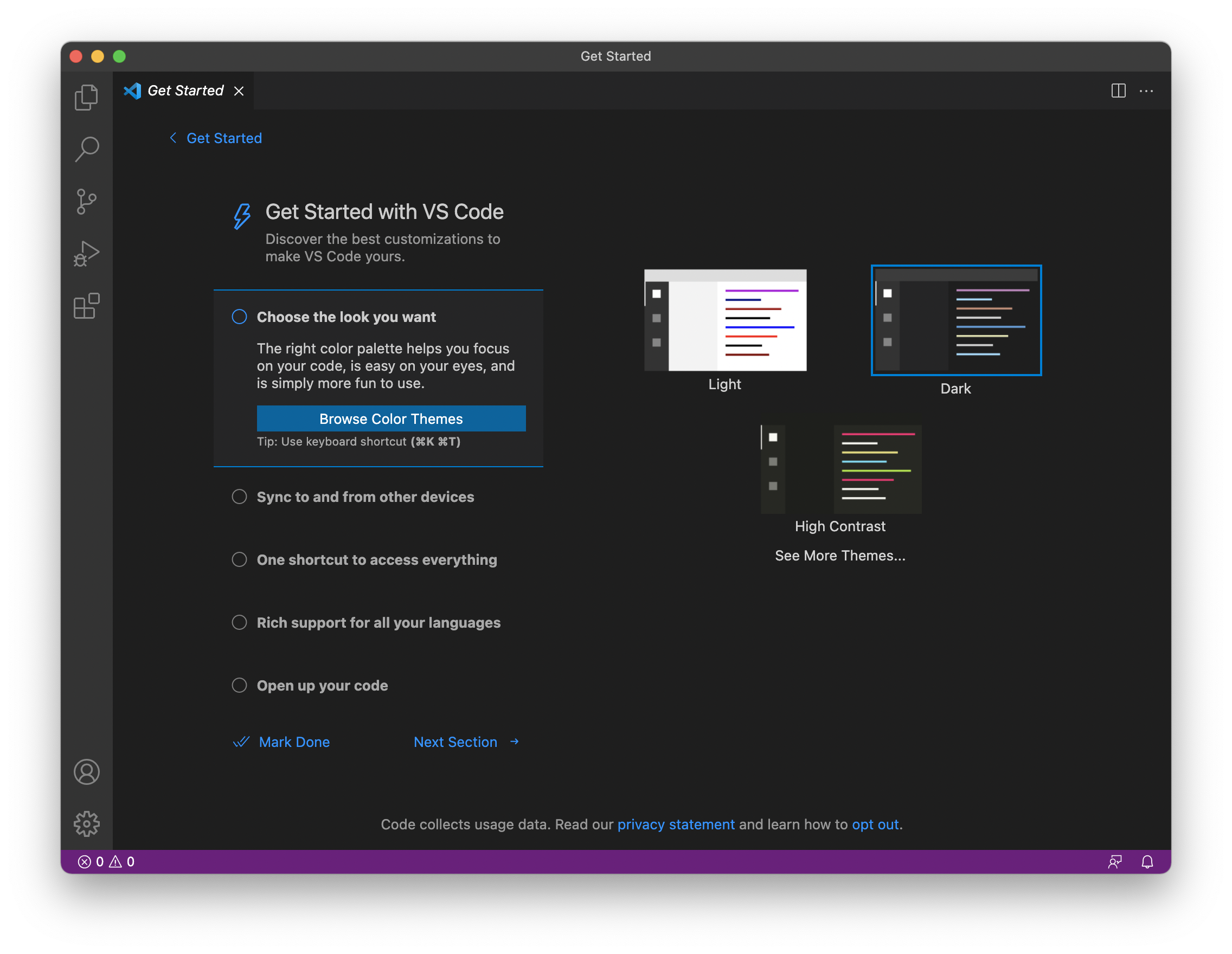The height and width of the screenshot is (954, 1232).
Task: Open the Source Control view
Action: point(86,202)
